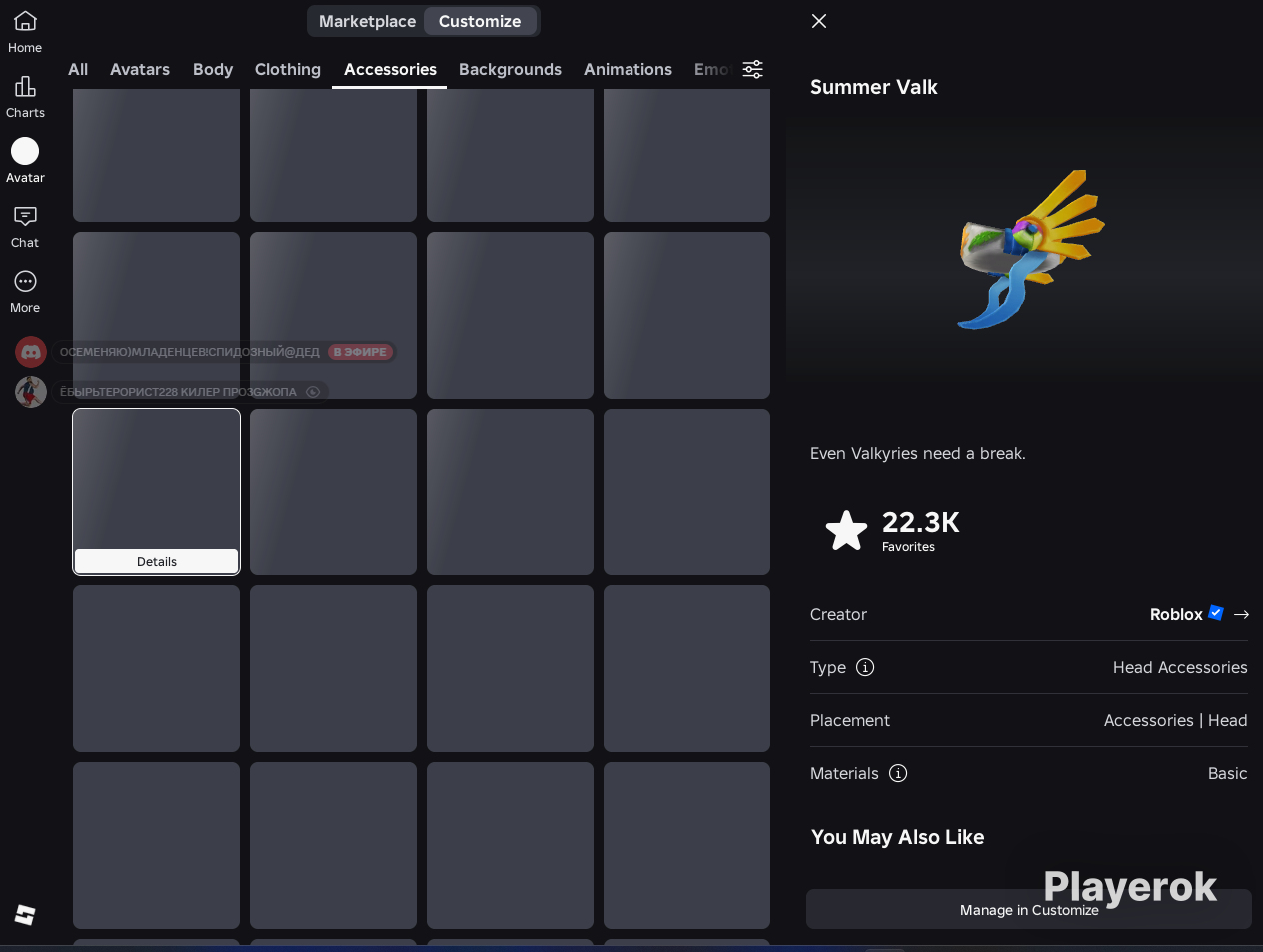Viewport: 1263px width, 952px height.
Task: Open the Home sidebar icon
Action: (25, 21)
